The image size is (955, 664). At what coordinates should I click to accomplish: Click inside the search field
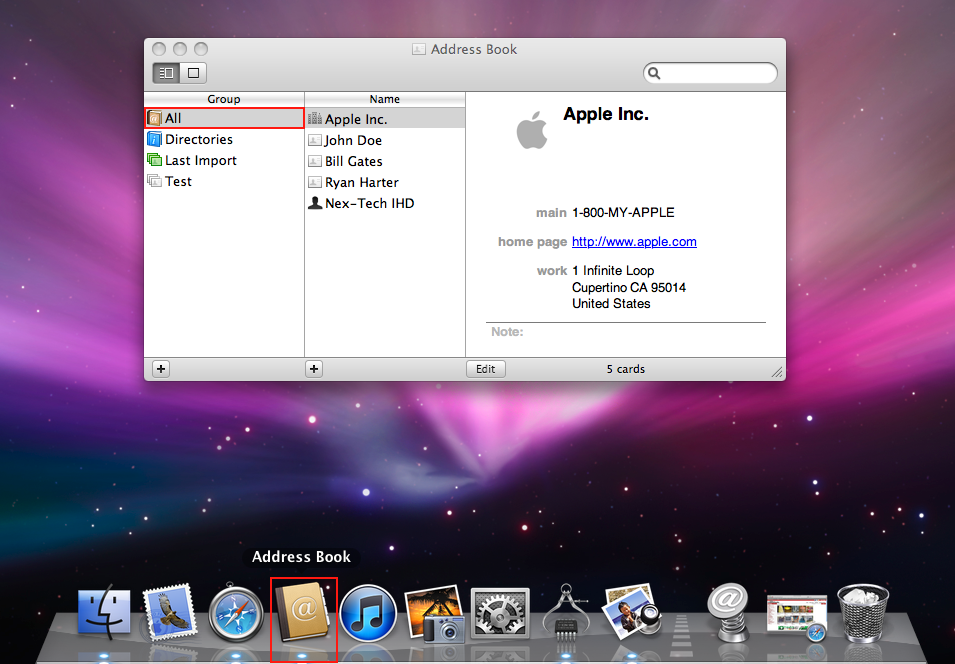710,73
